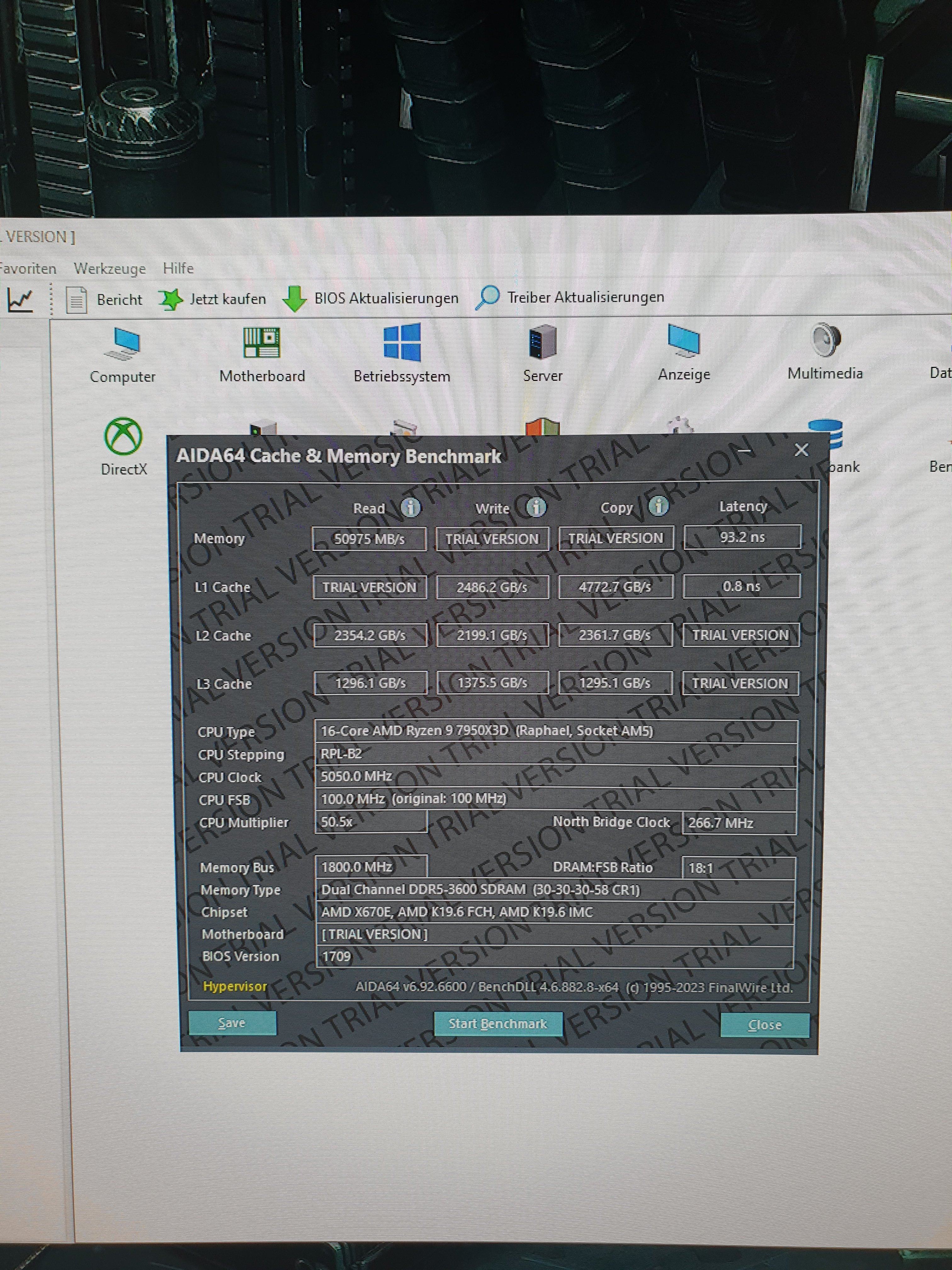This screenshot has width=952, height=1270.
Task: Click the L3 Cache Read value 1296.1 GB/s
Action: [x=371, y=683]
